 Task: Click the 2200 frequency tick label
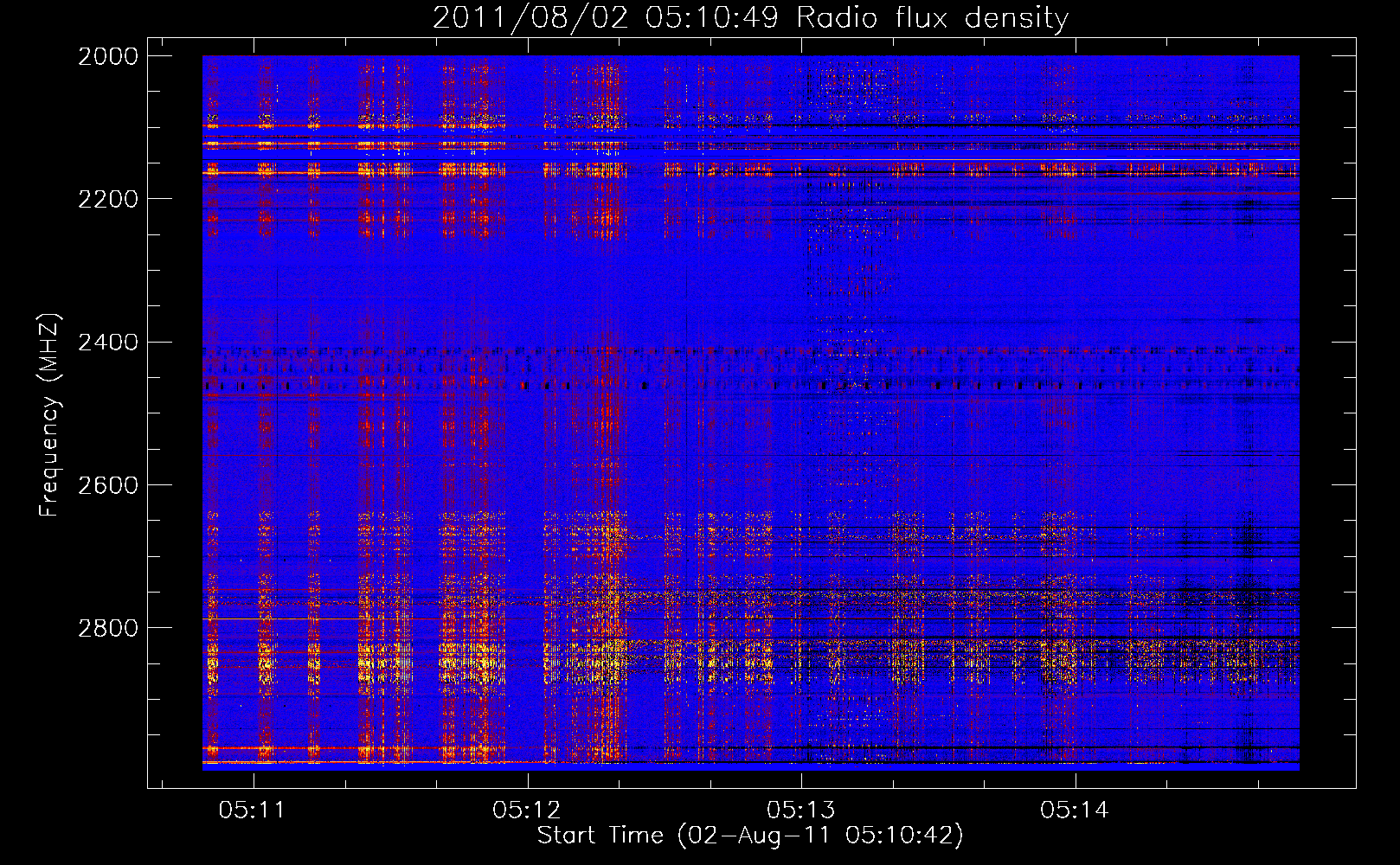[108, 199]
